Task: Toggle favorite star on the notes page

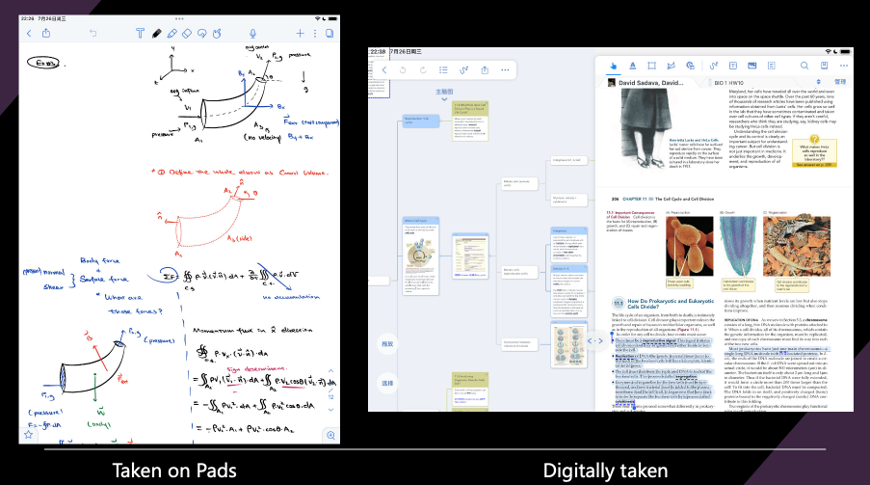Action: point(28,435)
